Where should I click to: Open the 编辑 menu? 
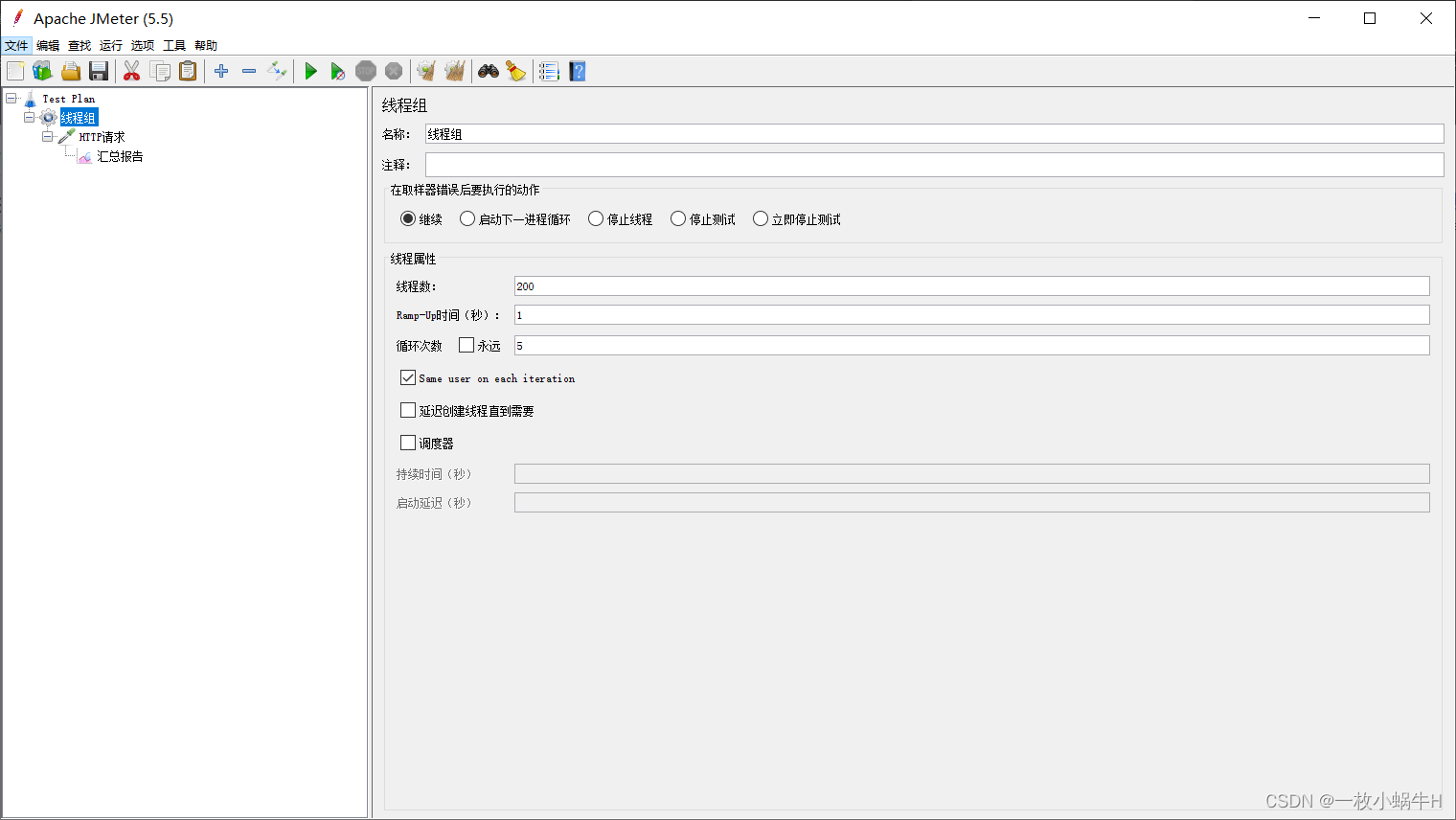[x=48, y=45]
